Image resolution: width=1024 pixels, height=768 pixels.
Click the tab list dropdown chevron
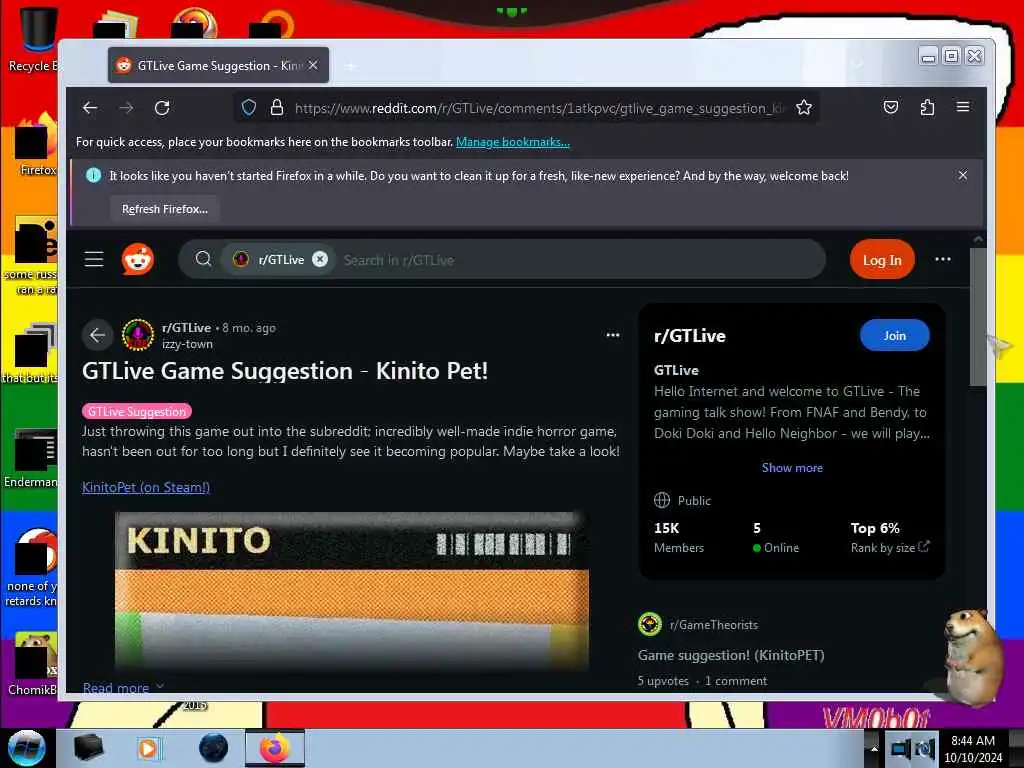(858, 64)
